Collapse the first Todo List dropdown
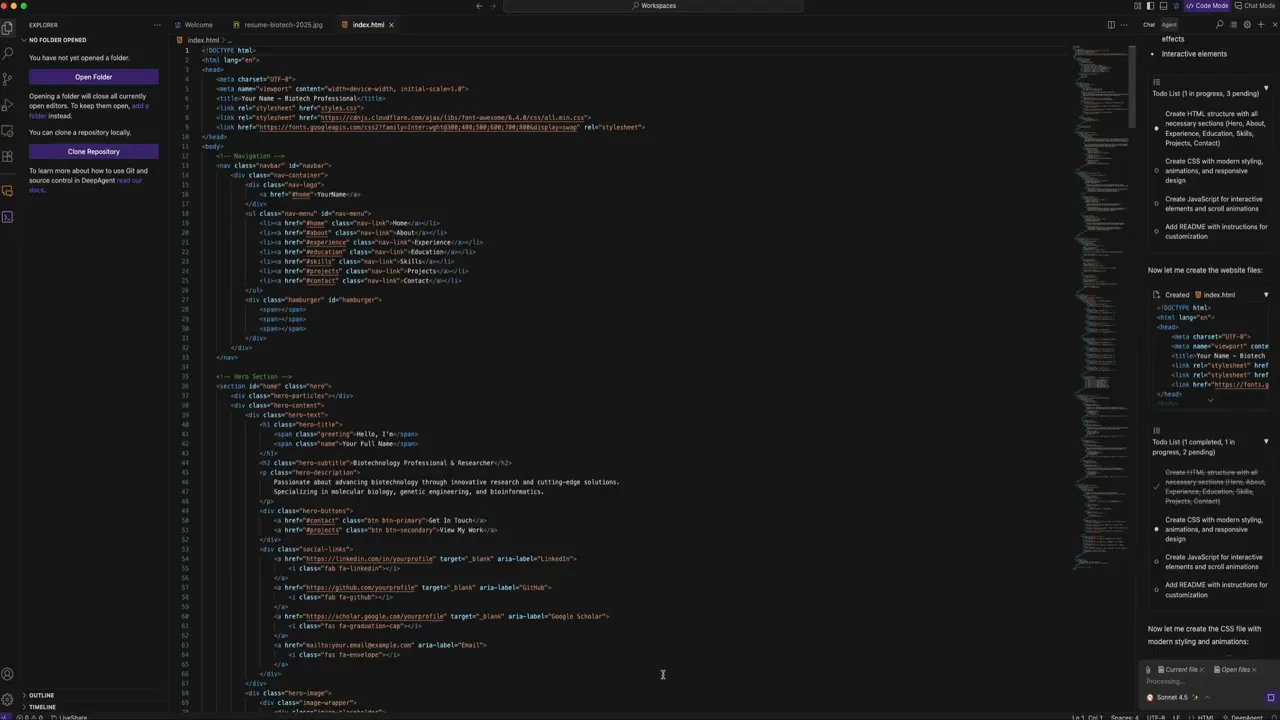Viewport: 1280px width, 720px height. 1266,89
